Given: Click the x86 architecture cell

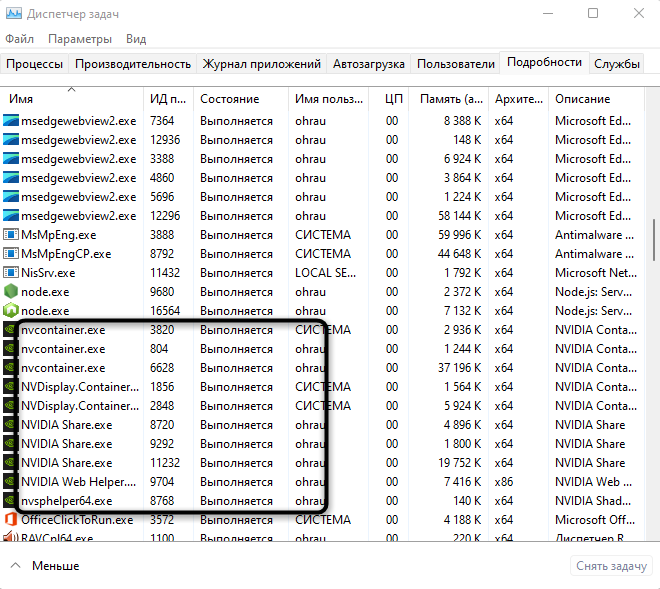Looking at the screenshot, I should 504,482.
